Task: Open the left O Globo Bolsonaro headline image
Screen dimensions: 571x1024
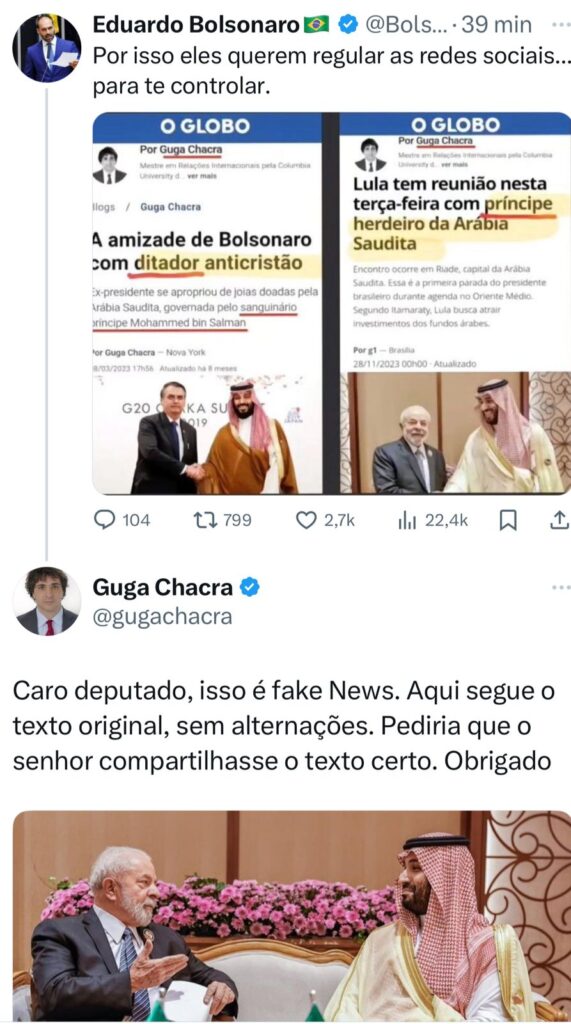Action: coord(207,303)
